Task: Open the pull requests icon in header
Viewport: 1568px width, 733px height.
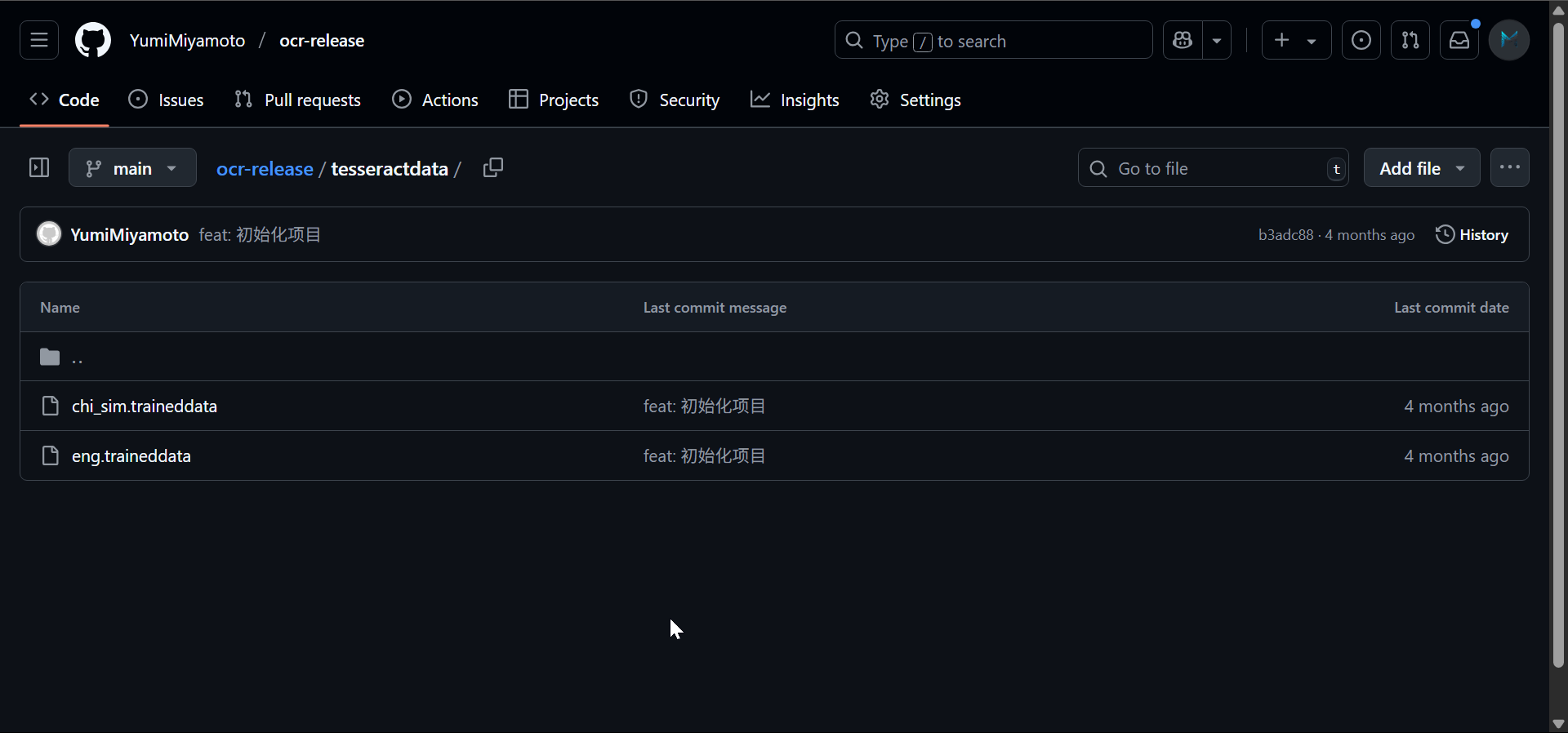Action: (x=1410, y=40)
